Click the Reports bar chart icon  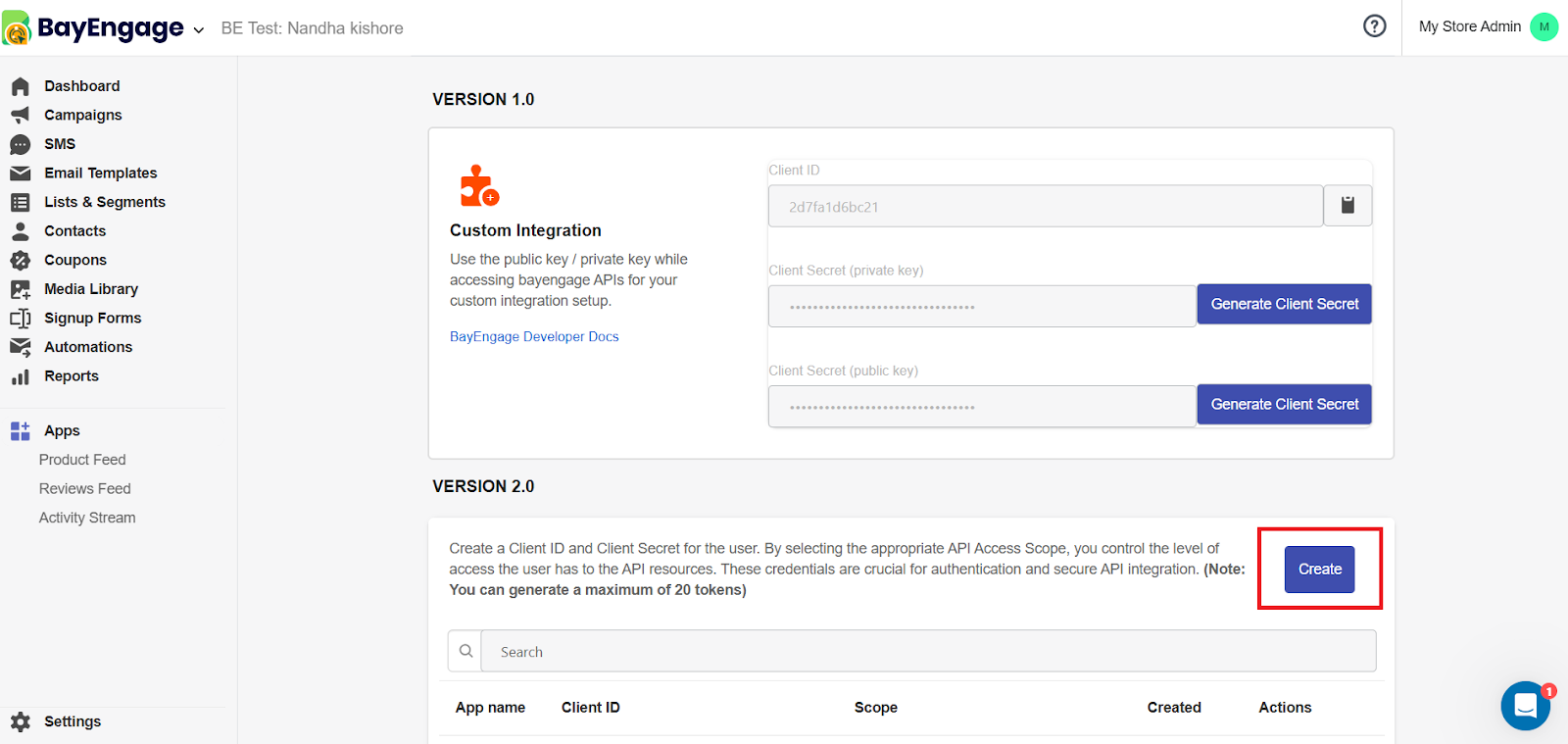click(x=20, y=376)
